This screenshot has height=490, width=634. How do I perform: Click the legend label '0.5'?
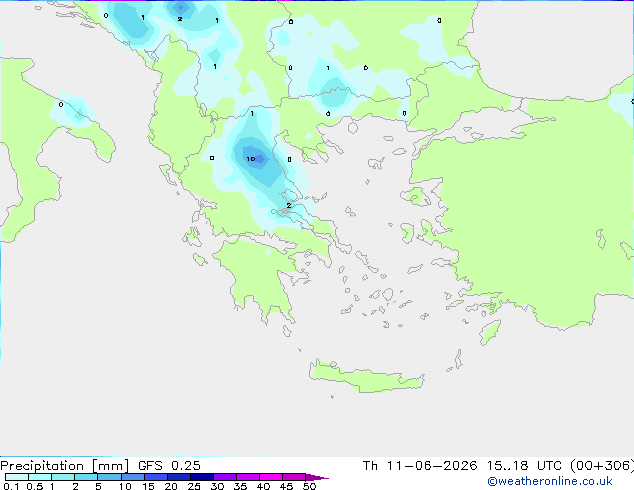click(x=34, y=486)
